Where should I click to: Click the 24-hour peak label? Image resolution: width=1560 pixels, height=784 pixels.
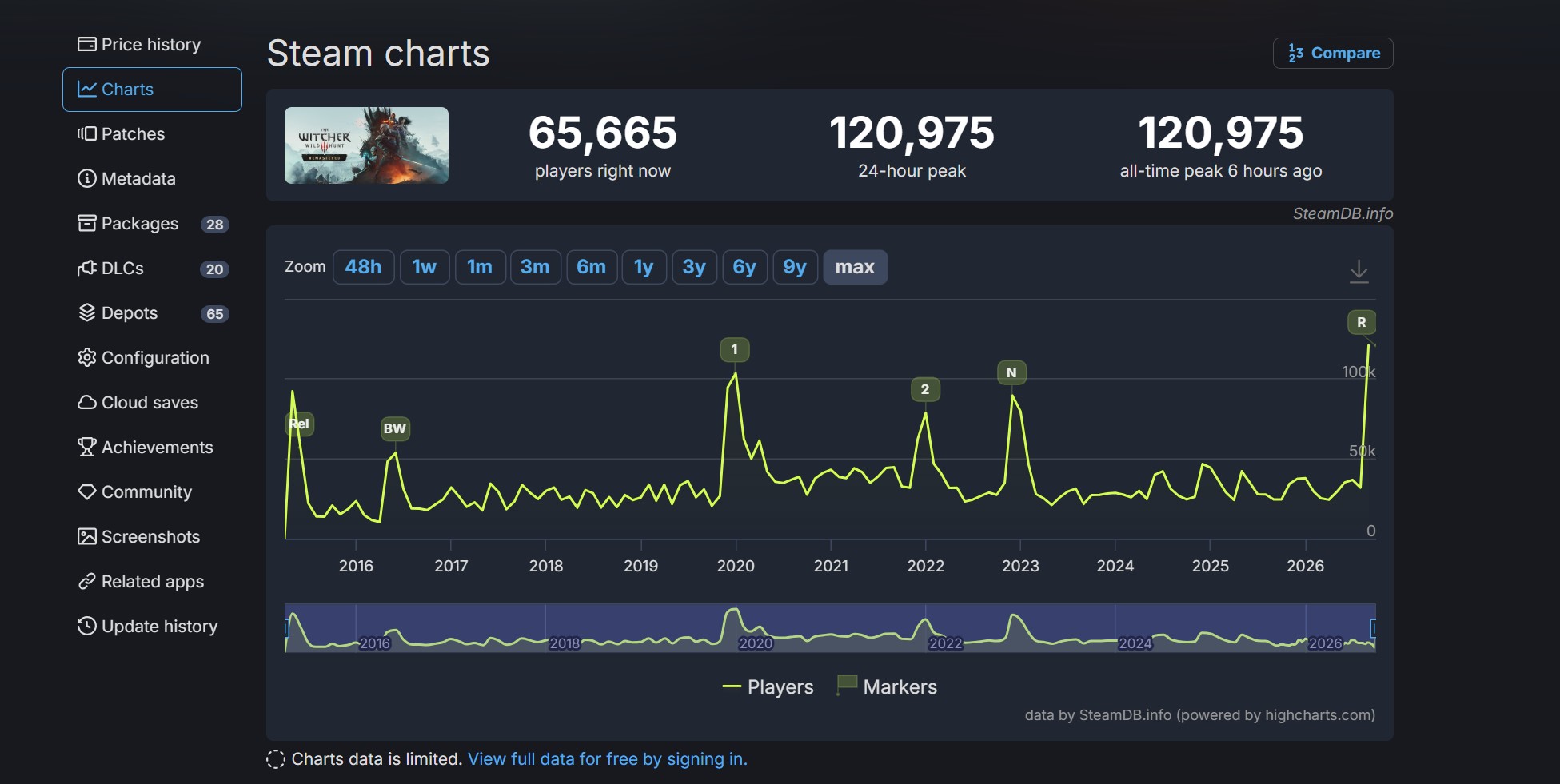point(912,171)
